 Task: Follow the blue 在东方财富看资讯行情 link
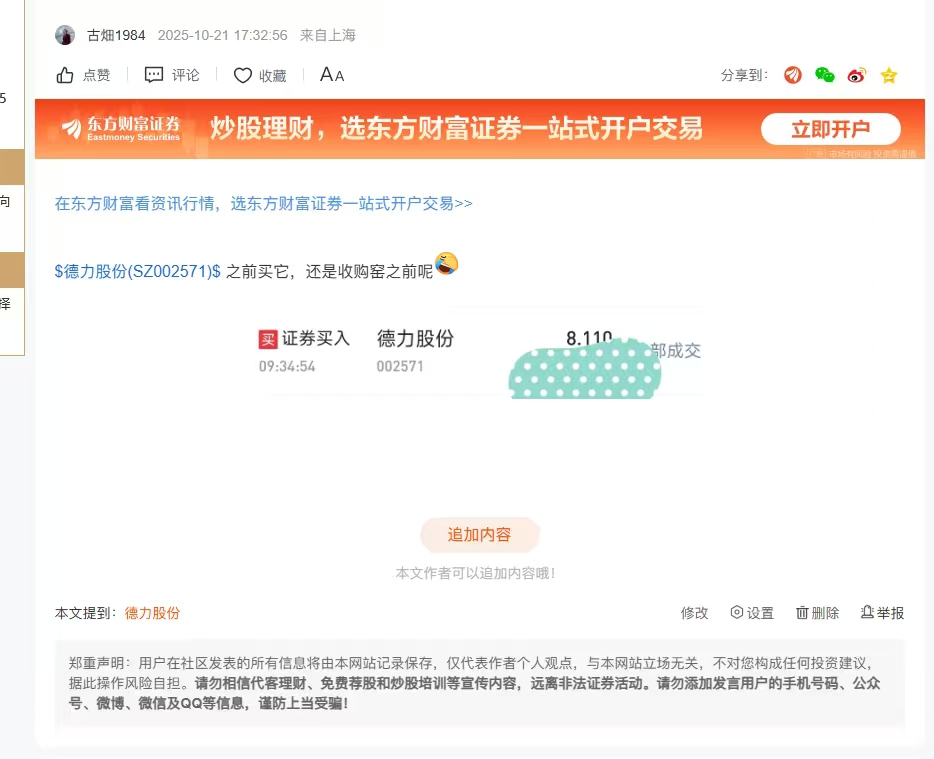coord(263,204)
